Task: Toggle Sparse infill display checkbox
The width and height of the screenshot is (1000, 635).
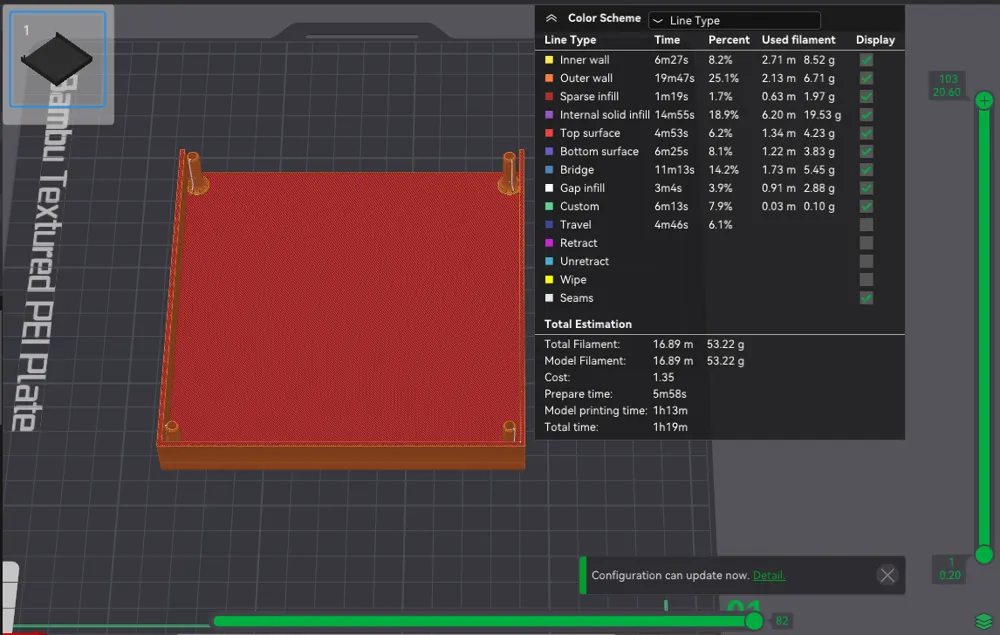Action: click(x=866, y=97)
